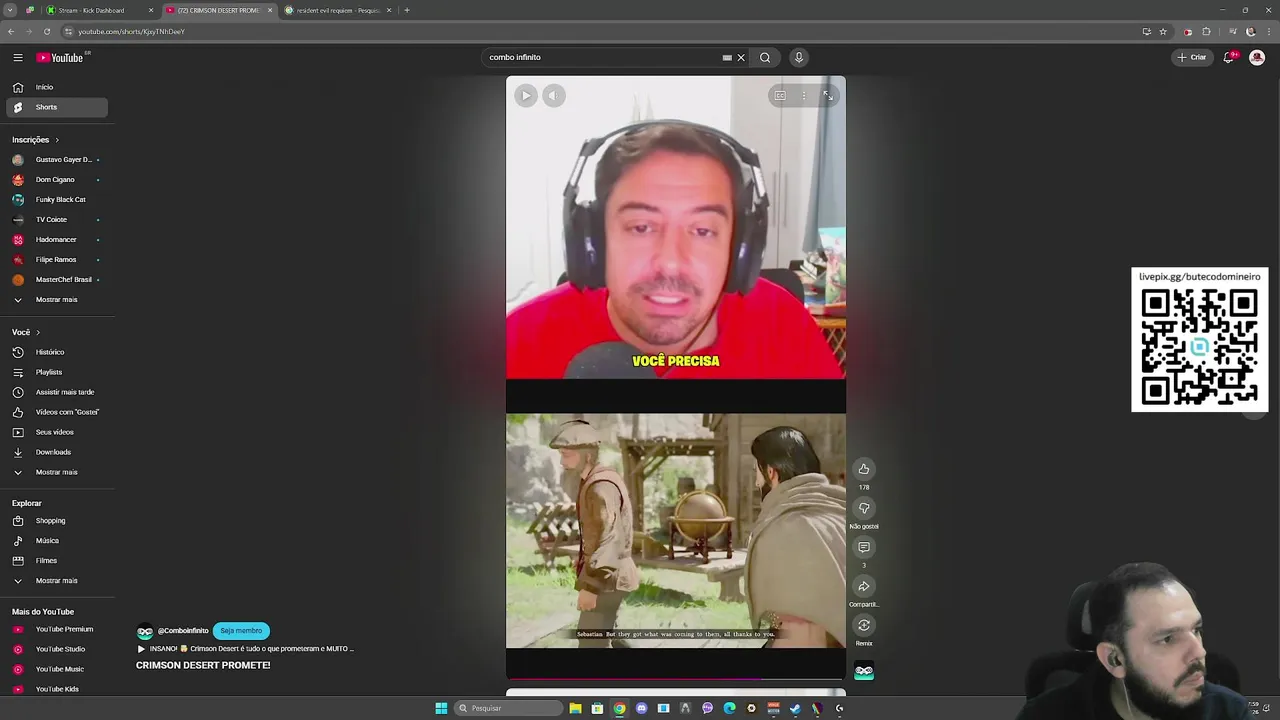Open YouTube Music link
The width and height of the screenshot is (1280, 720).
58,669
